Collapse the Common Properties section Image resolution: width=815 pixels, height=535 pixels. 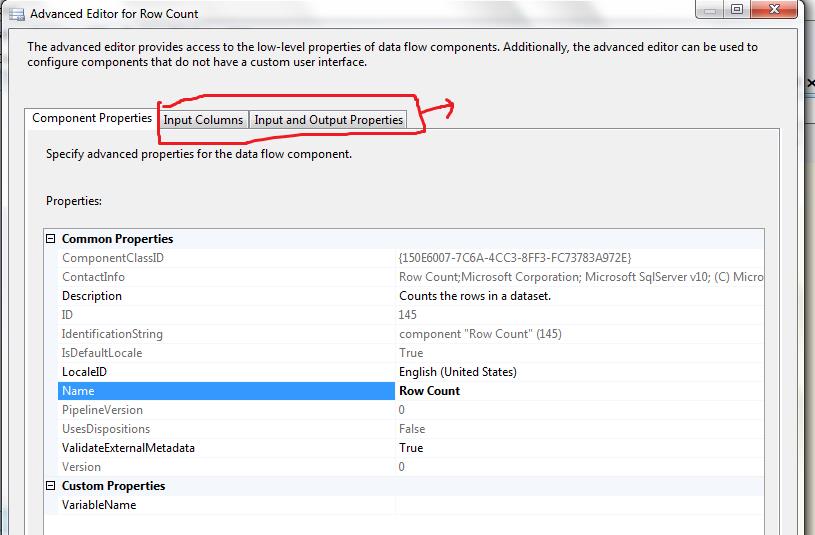pos(51,239)
